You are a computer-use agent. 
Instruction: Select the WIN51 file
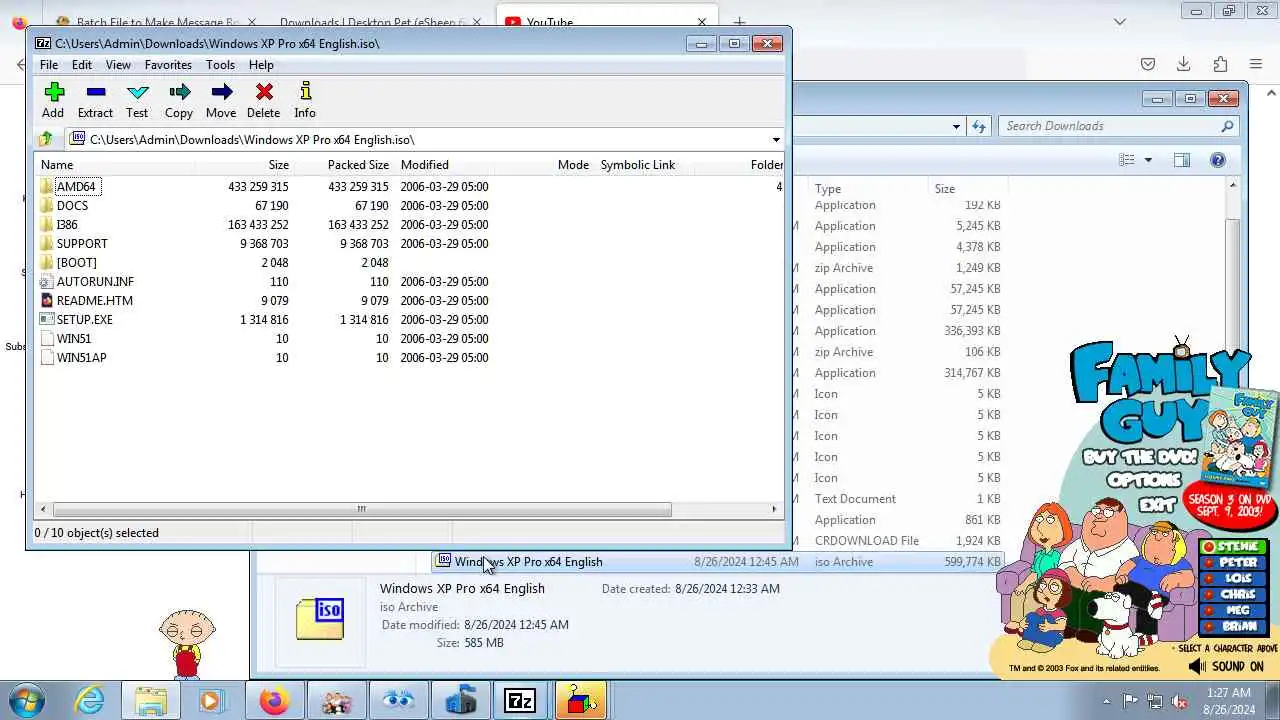click(73, 339)
